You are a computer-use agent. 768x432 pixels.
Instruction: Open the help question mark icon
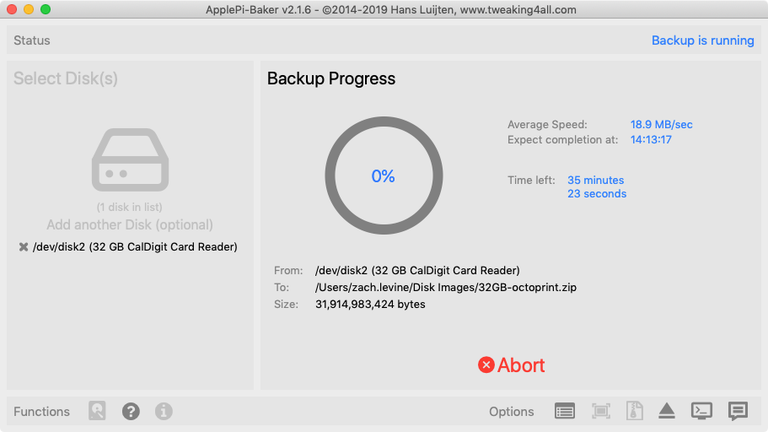coord(131,411)
